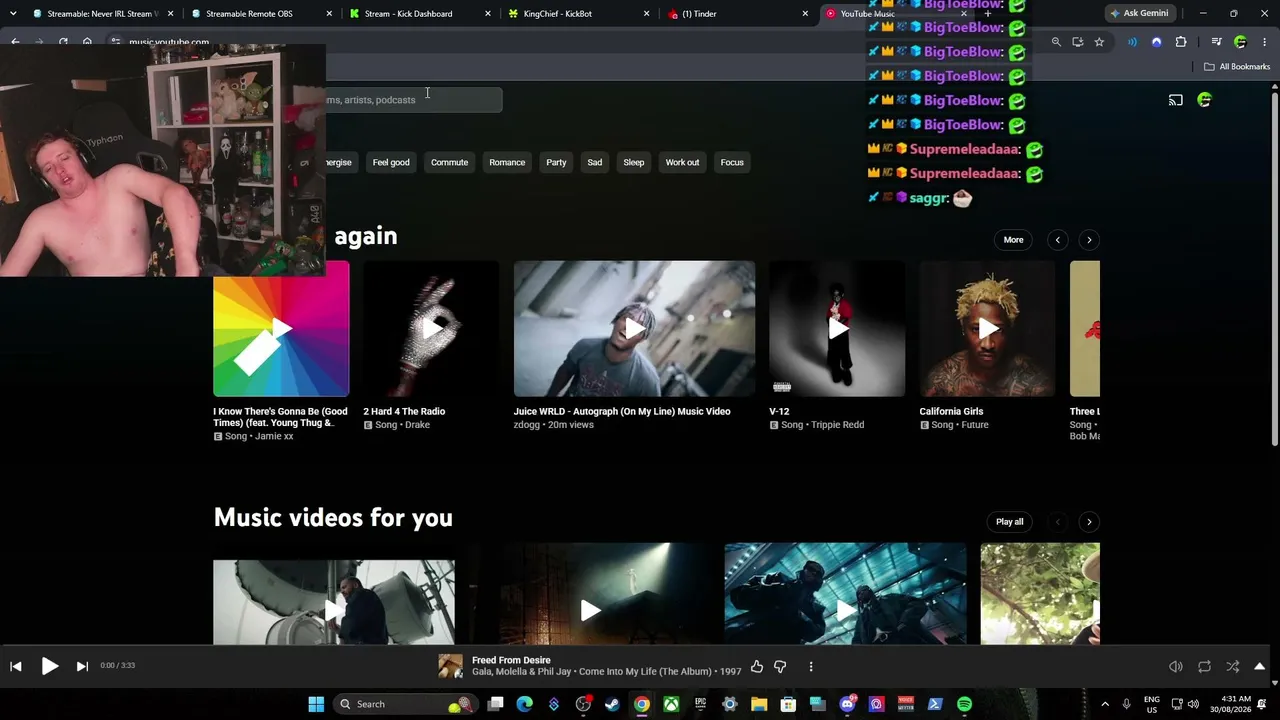Switch to KingChief - KickBot tab
The height and width of the screenshot is (720, 1280).
(x=580, y=14)
